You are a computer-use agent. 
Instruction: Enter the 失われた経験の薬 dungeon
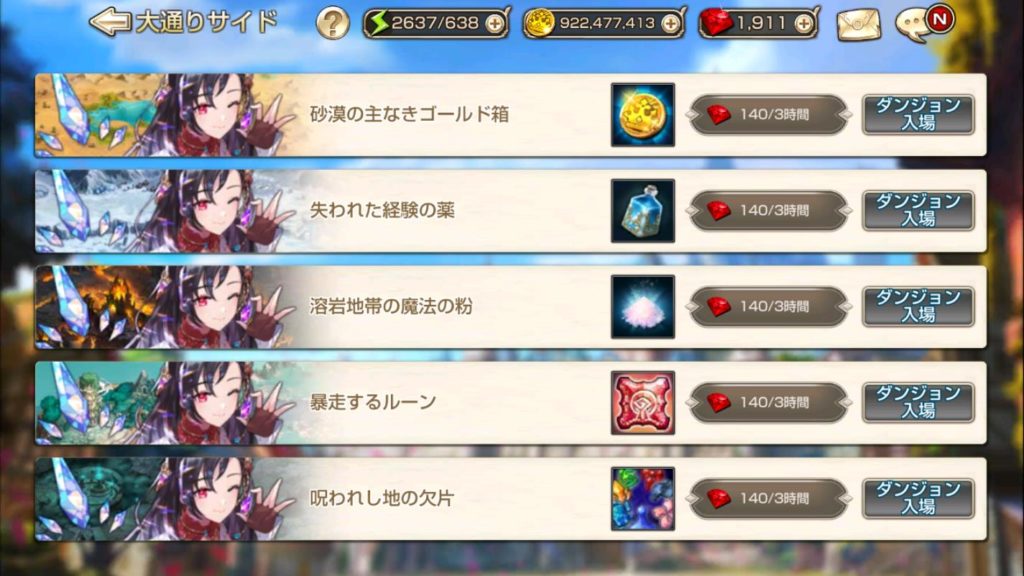pyautogui.click(x=918, y=210)
